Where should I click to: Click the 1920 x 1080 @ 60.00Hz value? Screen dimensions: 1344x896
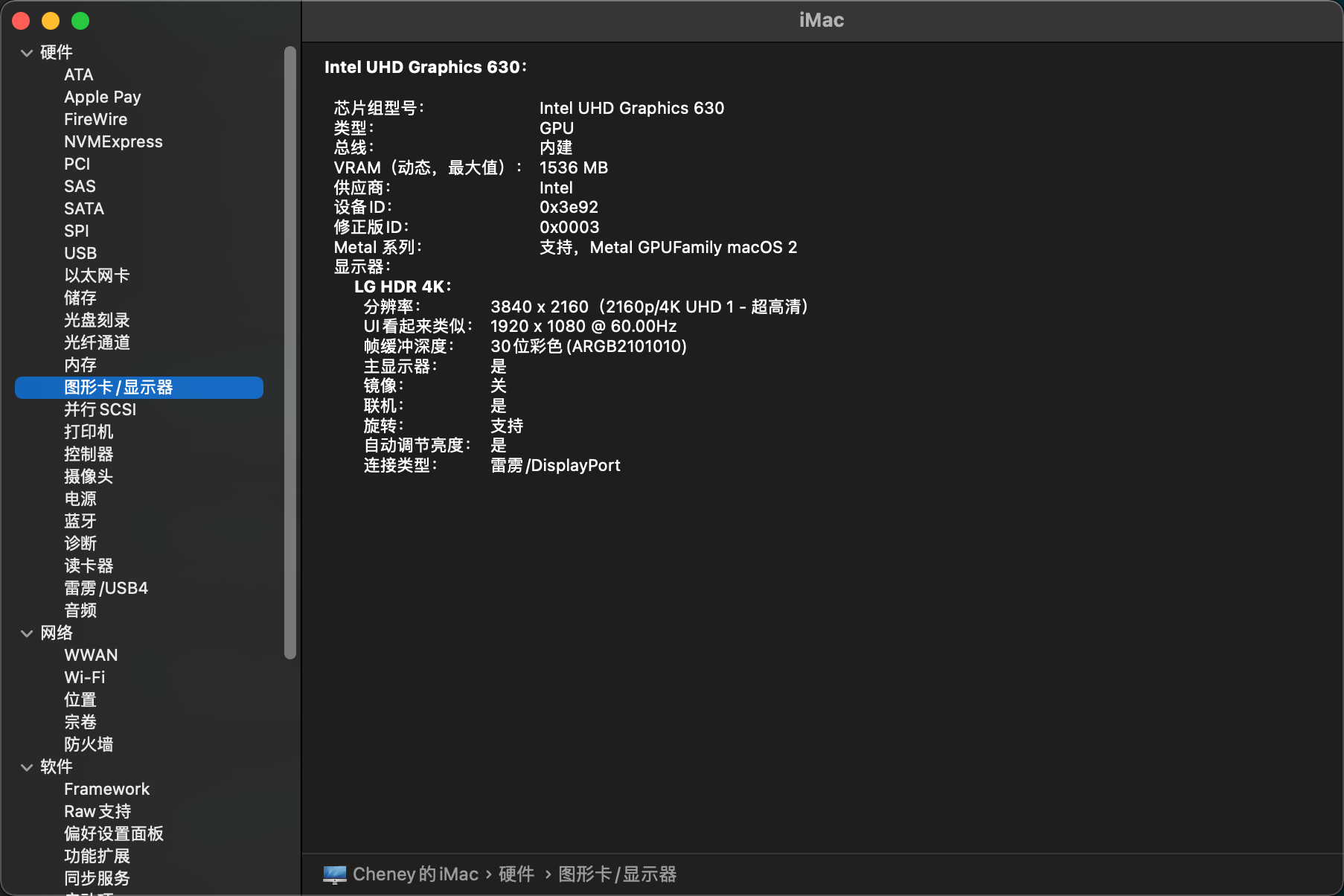[583, 327]
